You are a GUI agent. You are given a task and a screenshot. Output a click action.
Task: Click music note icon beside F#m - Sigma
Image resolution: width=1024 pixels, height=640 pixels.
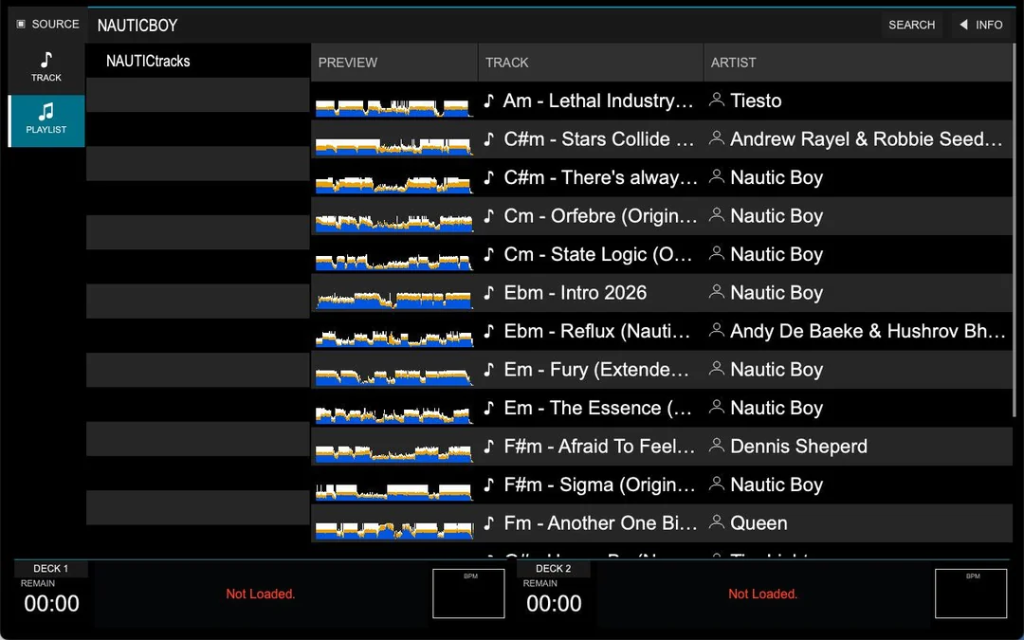point(489,485)
